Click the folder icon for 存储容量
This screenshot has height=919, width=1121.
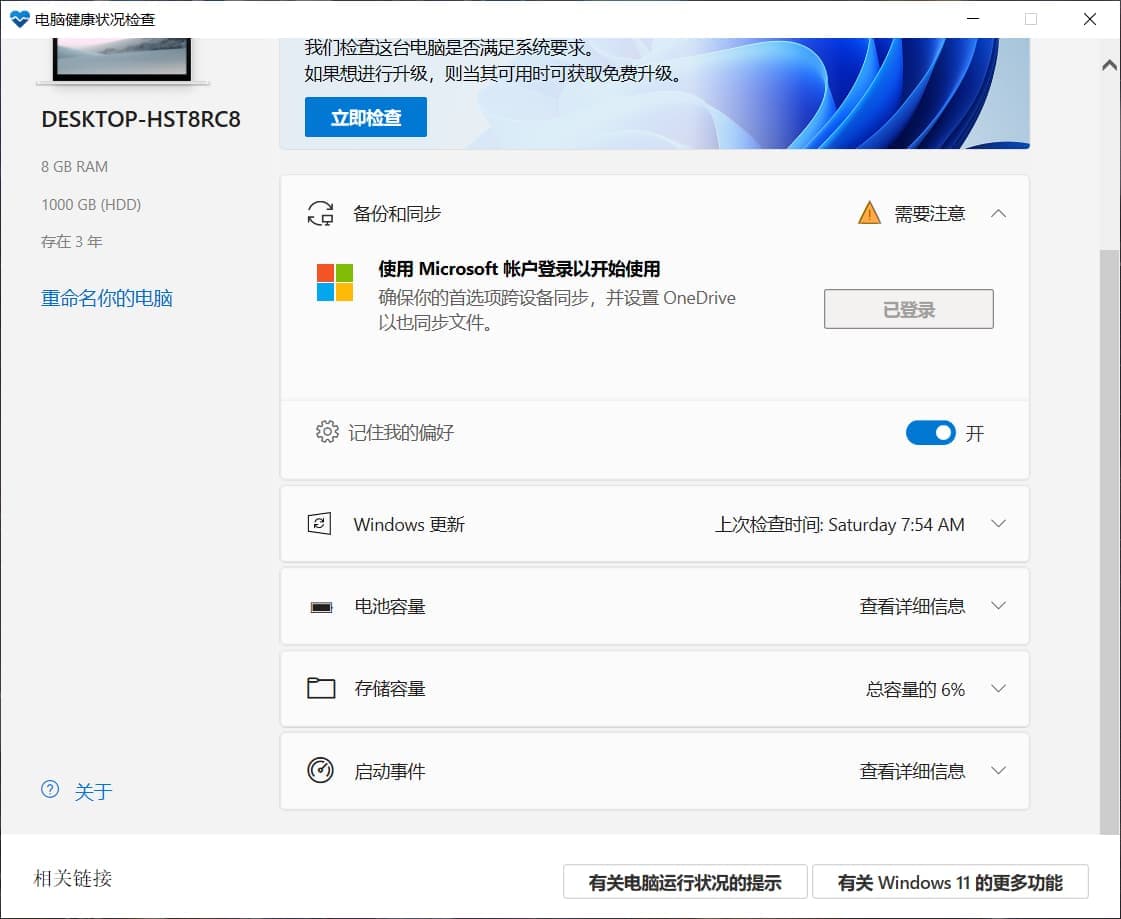[x=320, y=688]
